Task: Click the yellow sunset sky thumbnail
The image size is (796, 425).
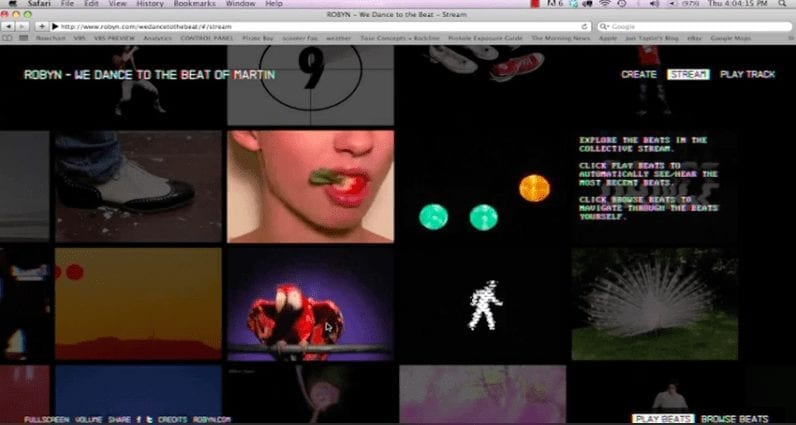Action: pyautogui.click(x=139, y=304)
